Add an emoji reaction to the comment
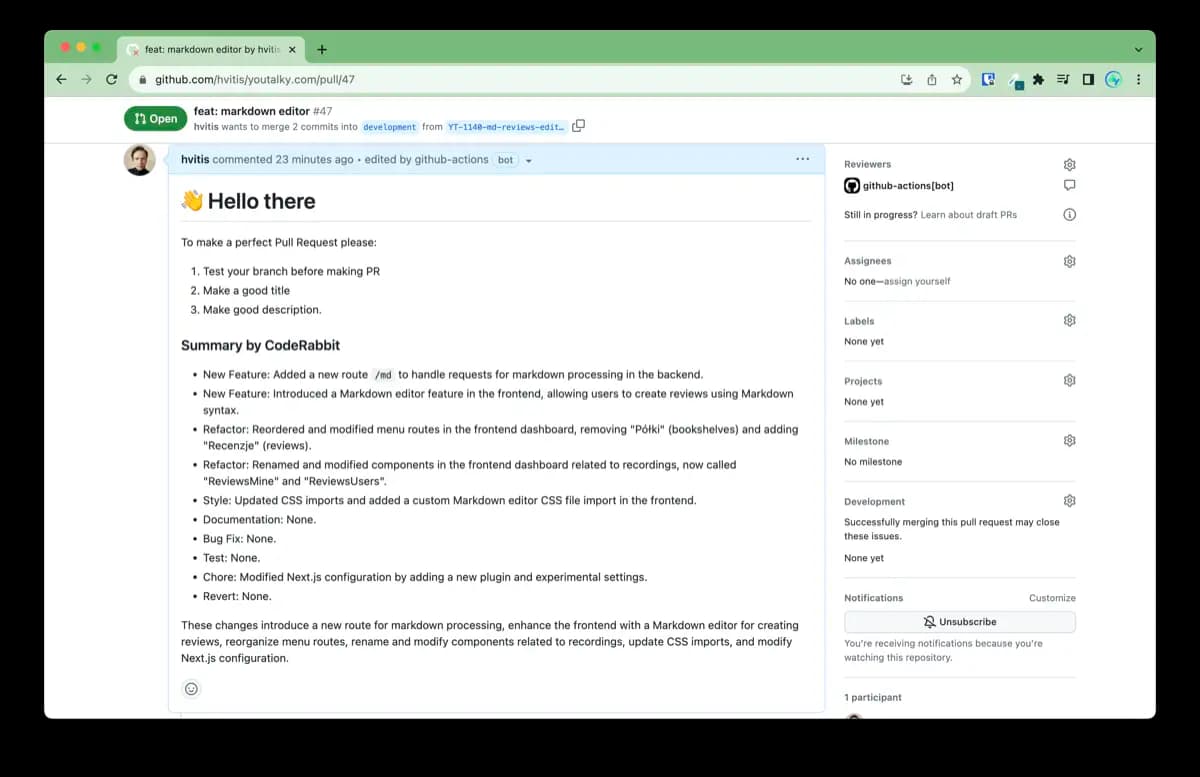1200x777 pixels. [x=192, y=688]
